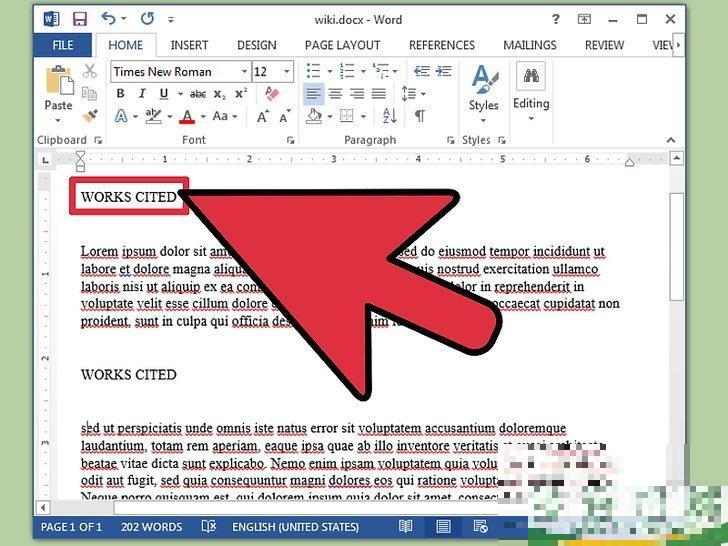This screenshot has width=728, height=546.
Task: Show paragraph marks pilcrow icon
Action: pyautogui.click(x=420, y=116)
